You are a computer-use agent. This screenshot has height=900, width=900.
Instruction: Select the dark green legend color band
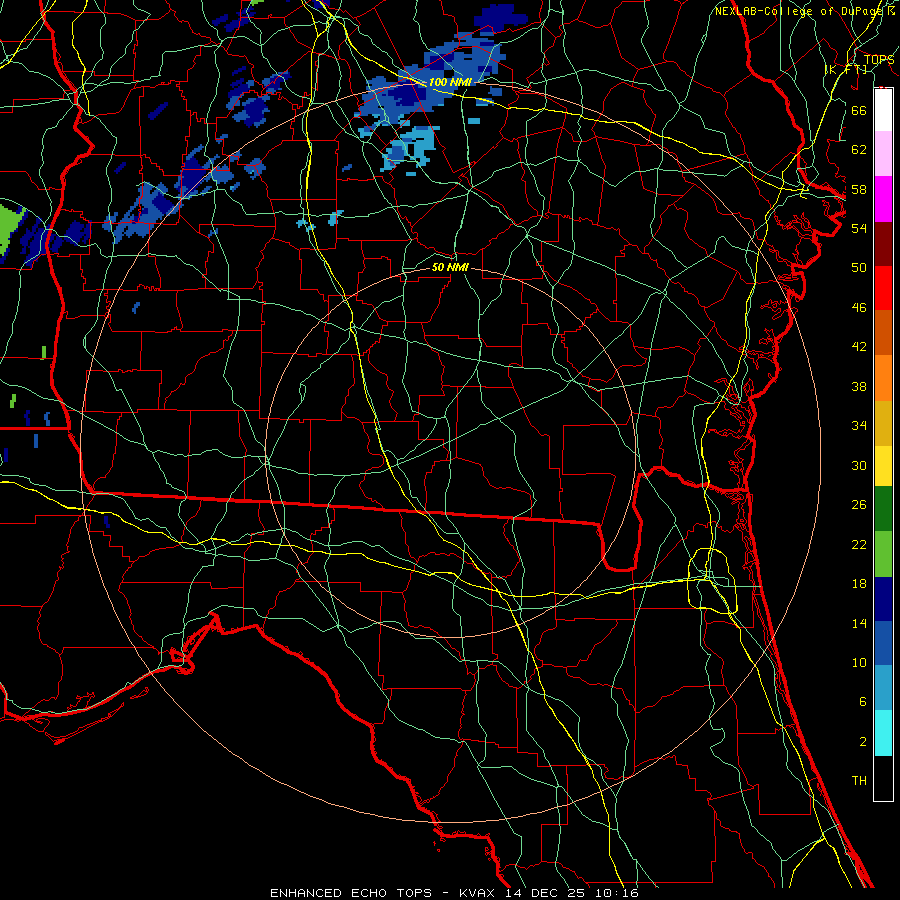click(x=883, y=508)
